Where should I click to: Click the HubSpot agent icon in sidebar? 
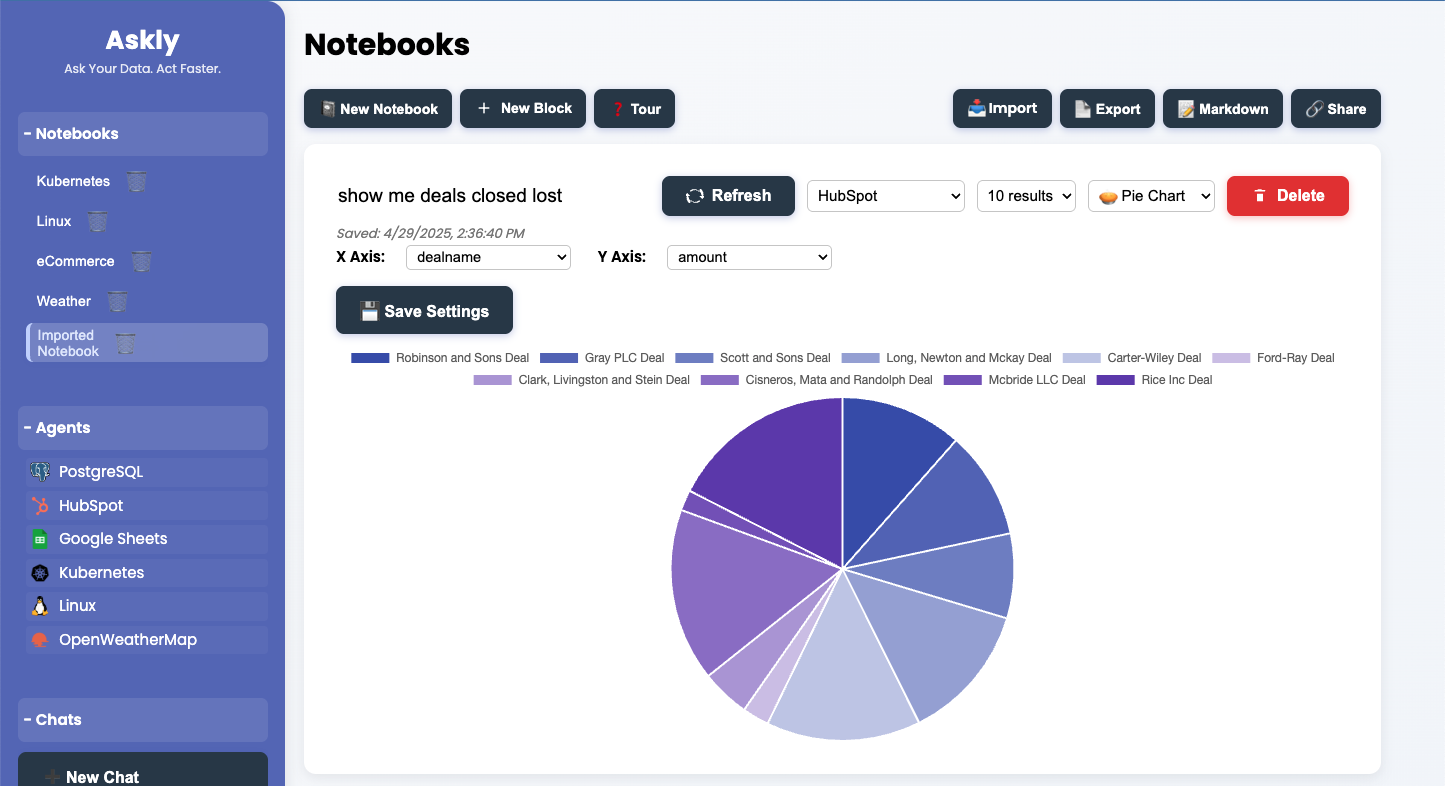point(40,506)
